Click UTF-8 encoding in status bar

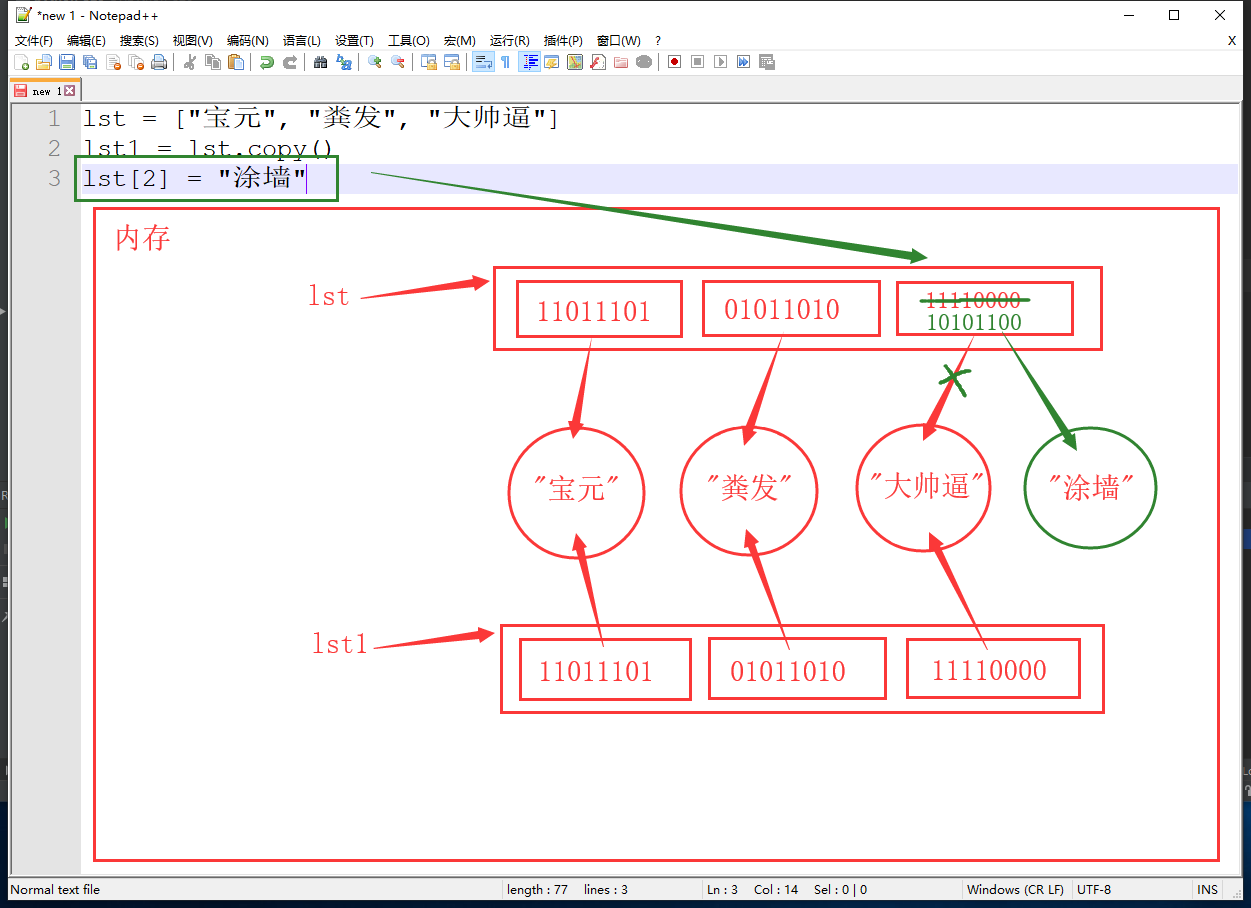(1094, 889)
